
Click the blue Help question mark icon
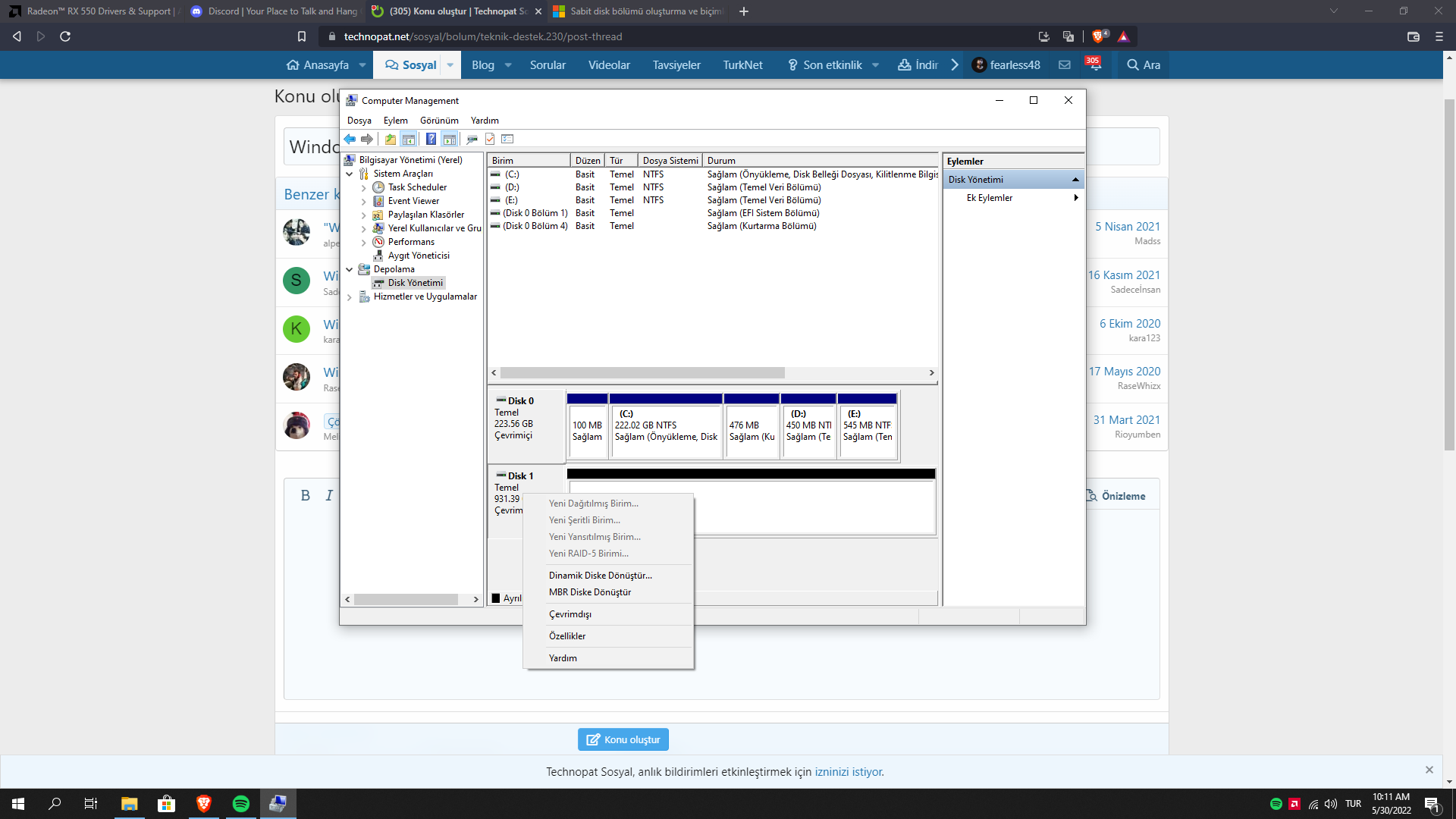pyautogui.click(x=431, y=139)
